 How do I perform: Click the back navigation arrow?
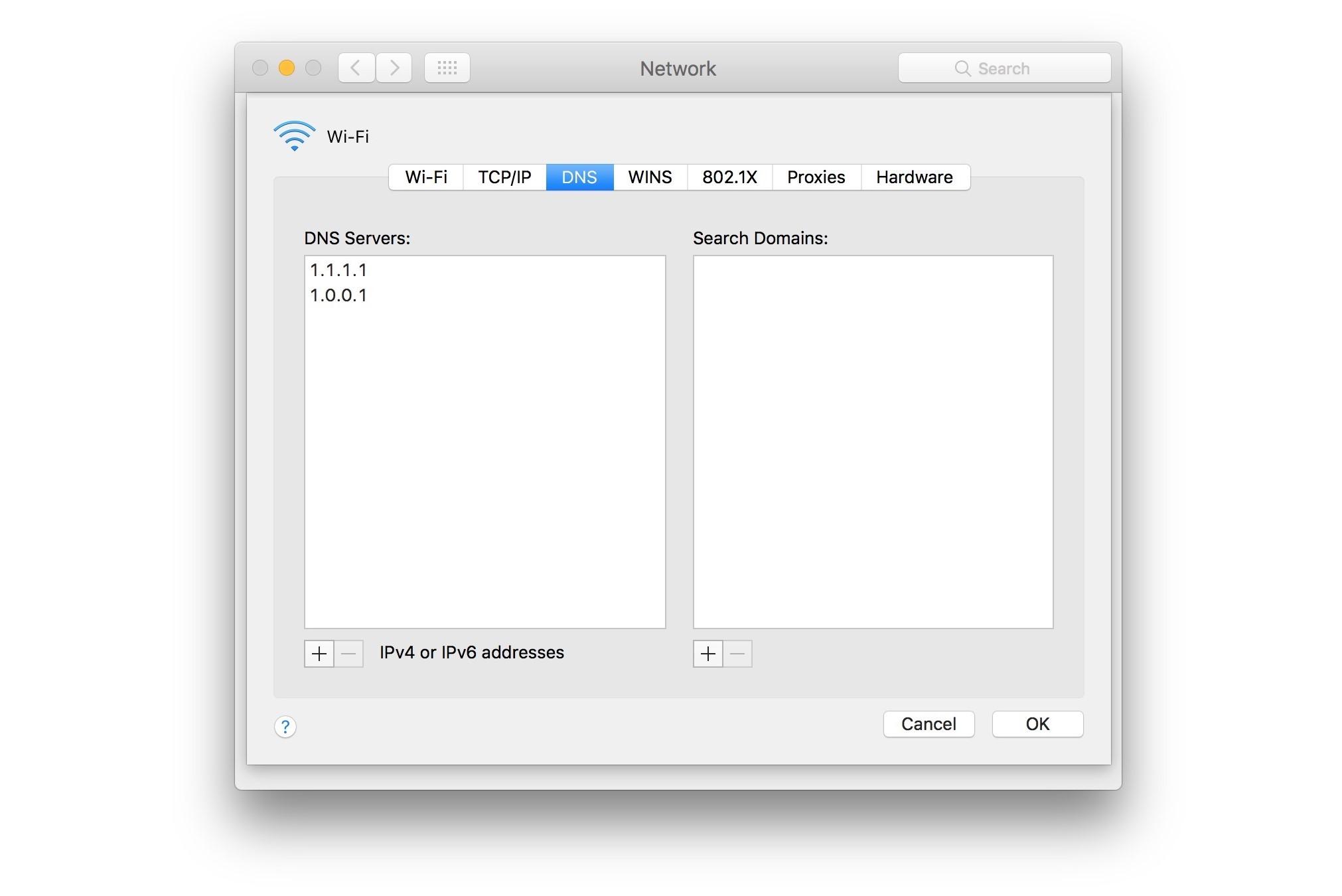pos(356,68)
